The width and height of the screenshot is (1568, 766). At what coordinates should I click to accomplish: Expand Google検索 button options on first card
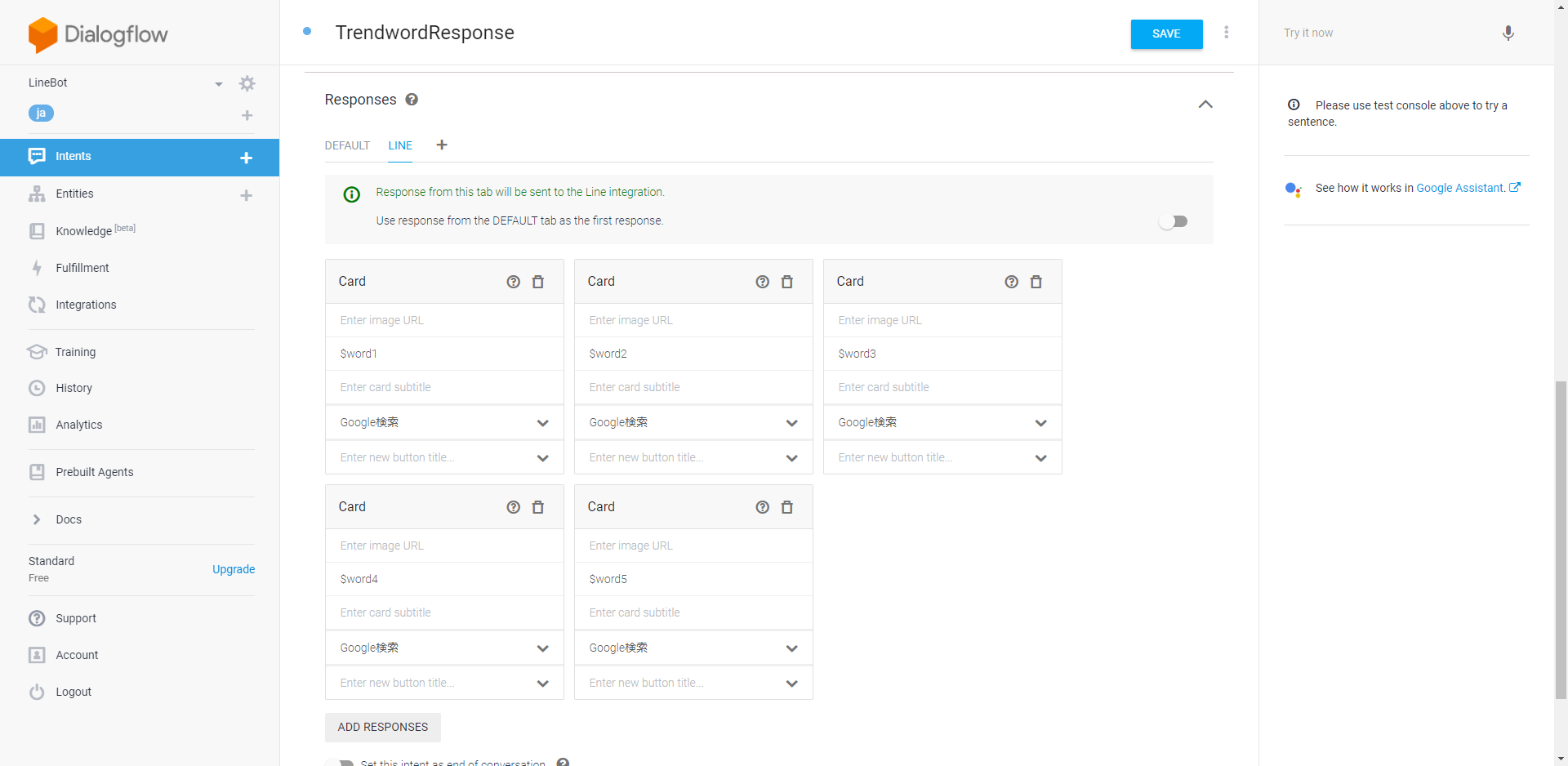pos(542,423)
